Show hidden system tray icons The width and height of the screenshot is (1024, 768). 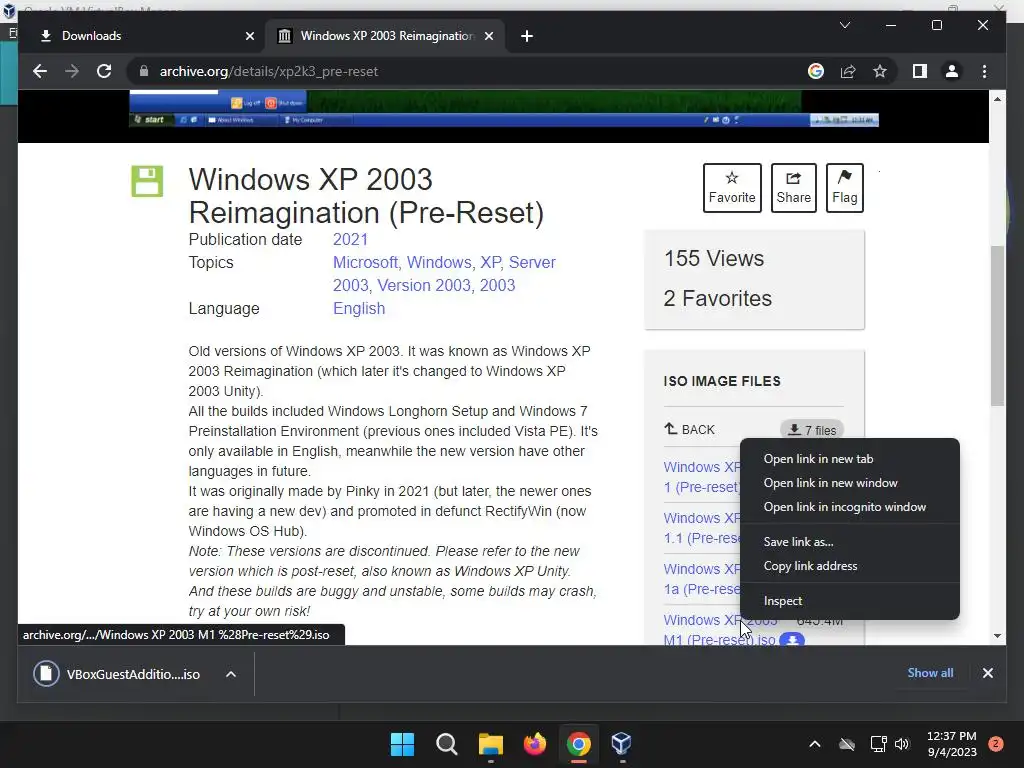click(815, 744)
